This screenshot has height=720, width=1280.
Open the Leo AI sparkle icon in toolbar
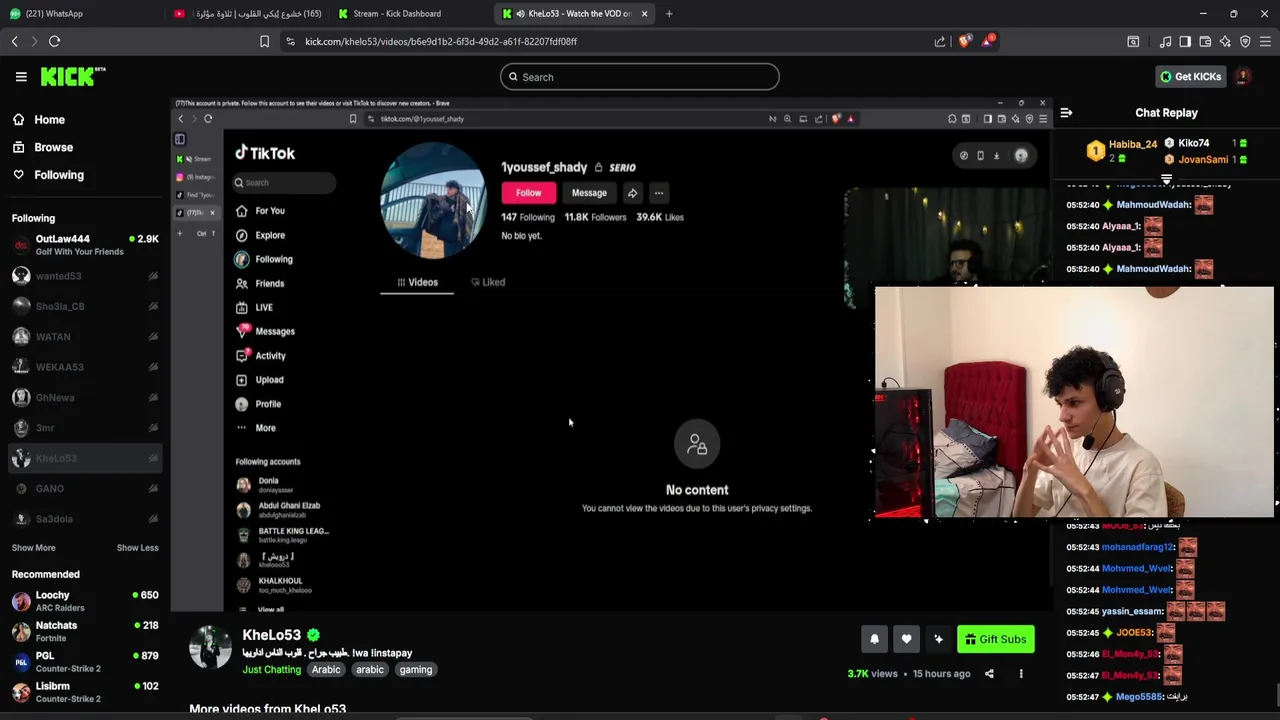tap(1225, 41)
